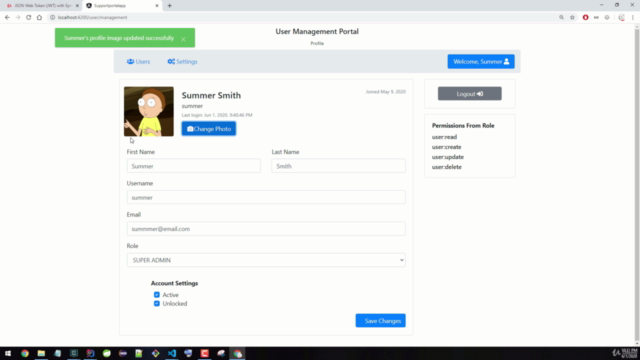Open the Windows Start menu
640x360 pixels.
(x=8, y=353)
